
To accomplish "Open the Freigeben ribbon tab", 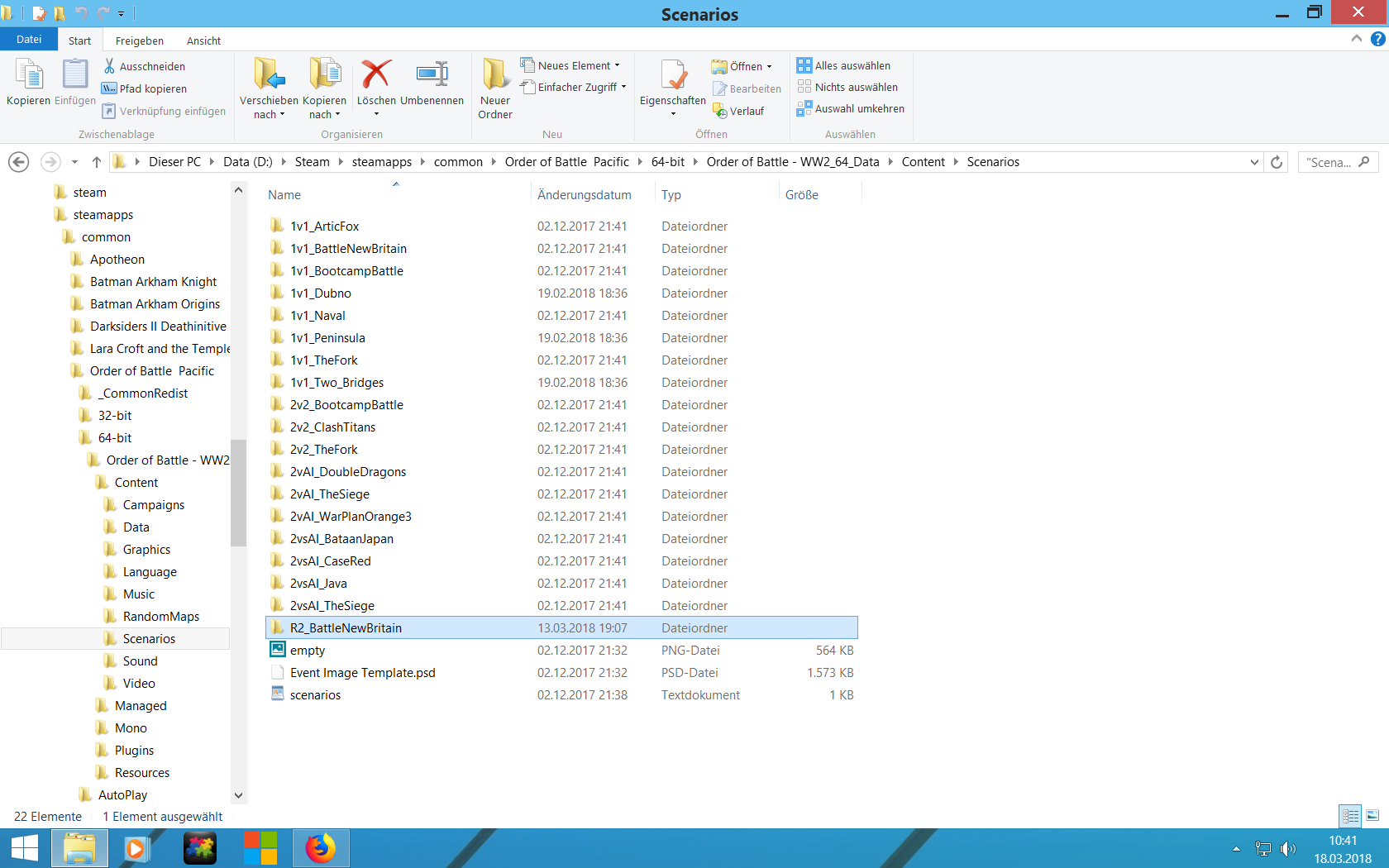I will [139, 40].
